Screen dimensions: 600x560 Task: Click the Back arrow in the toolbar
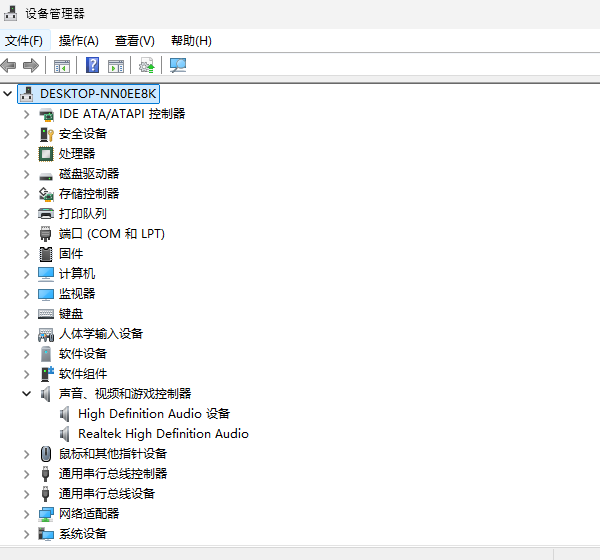pyautogui.click(x=9, y=66)
